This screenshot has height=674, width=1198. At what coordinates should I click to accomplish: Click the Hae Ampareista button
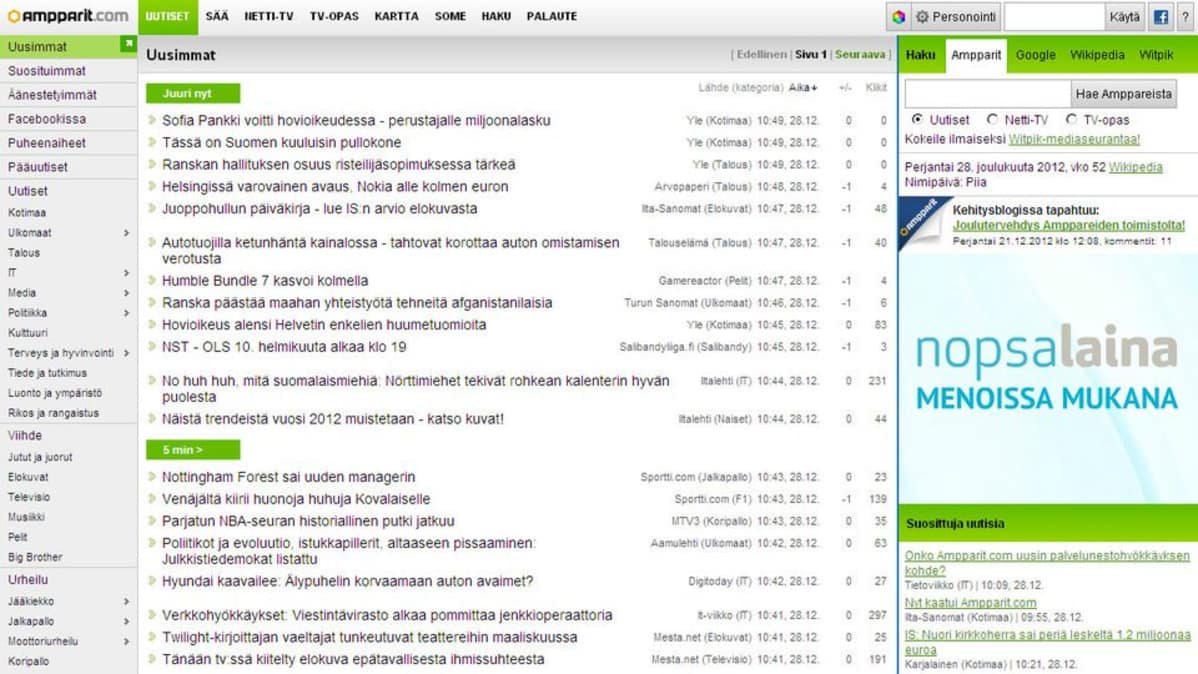pyautogui.click(x=1123, y=94)
